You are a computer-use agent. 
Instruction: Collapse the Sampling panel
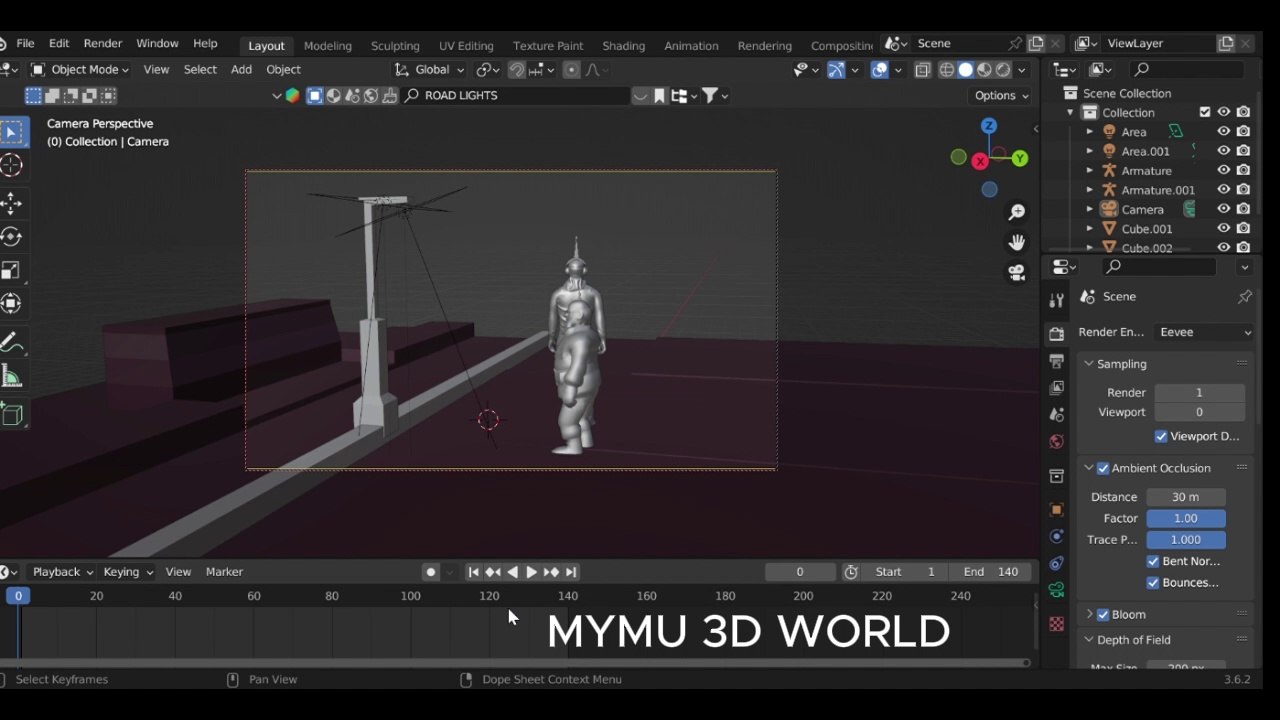(1089, 364)
